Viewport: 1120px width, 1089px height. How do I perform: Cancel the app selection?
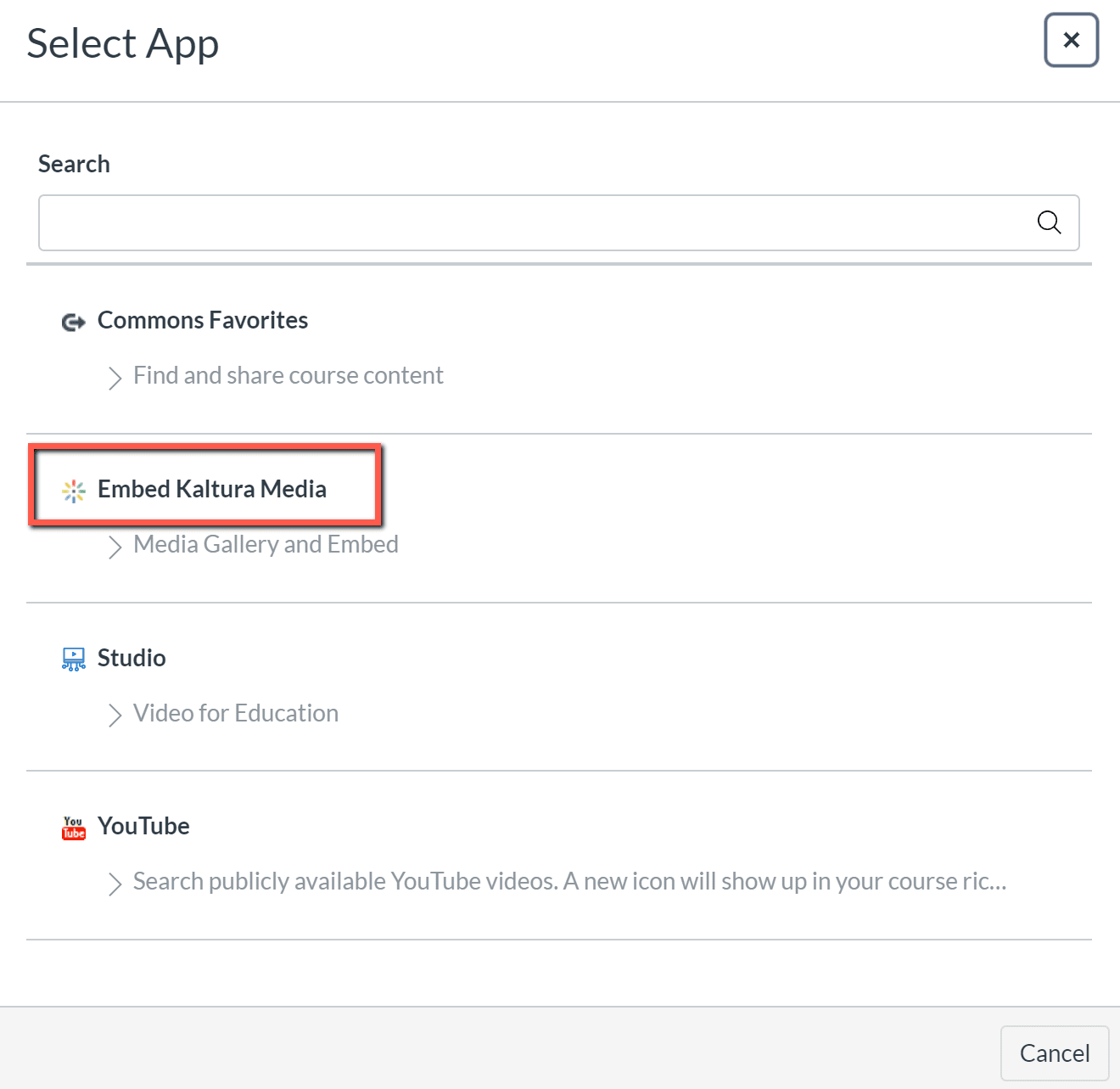coord(1055,1053)
